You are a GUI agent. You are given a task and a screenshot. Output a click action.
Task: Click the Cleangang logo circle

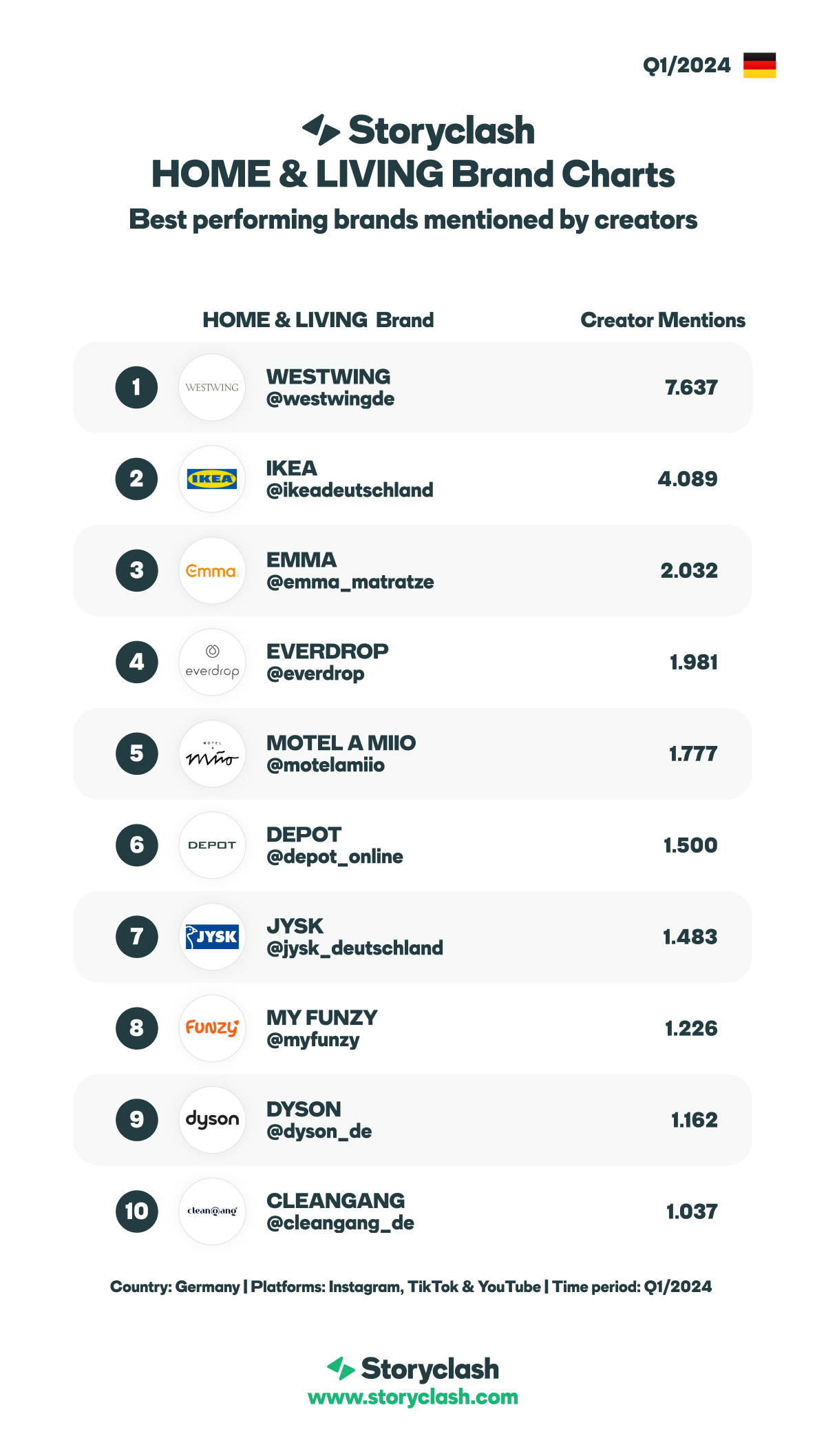[212, 1211]
